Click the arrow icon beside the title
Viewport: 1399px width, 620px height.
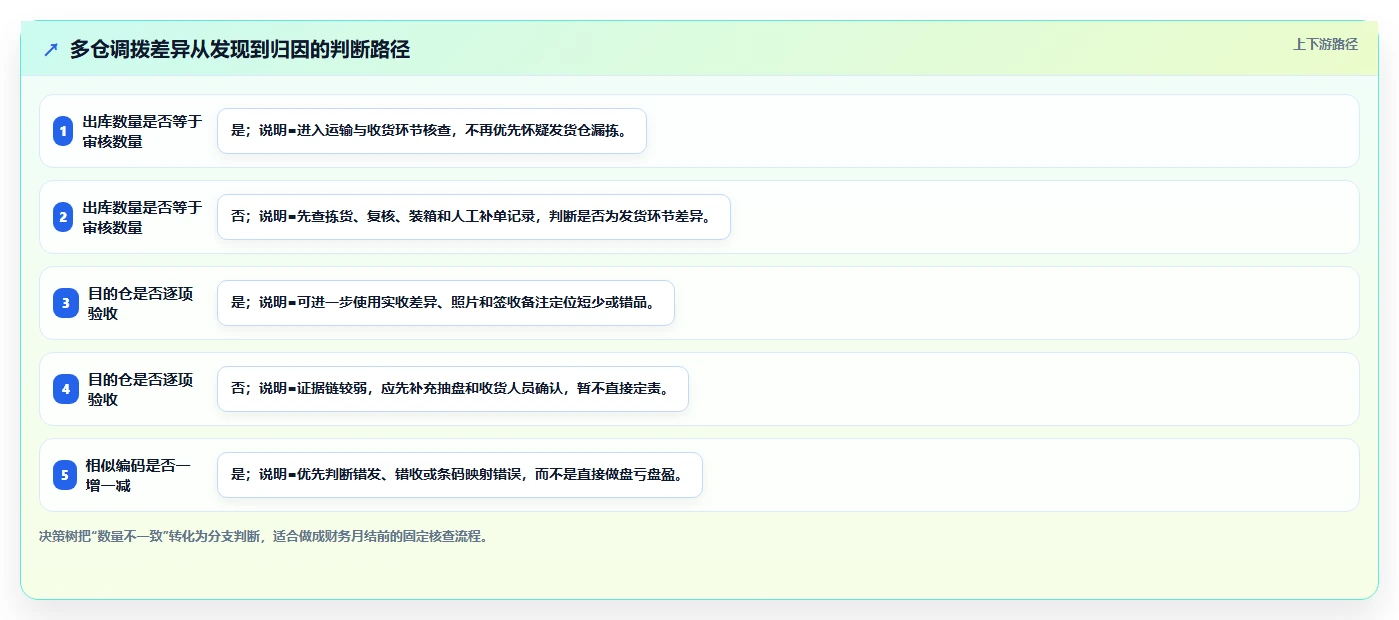[x=51, y=50]
